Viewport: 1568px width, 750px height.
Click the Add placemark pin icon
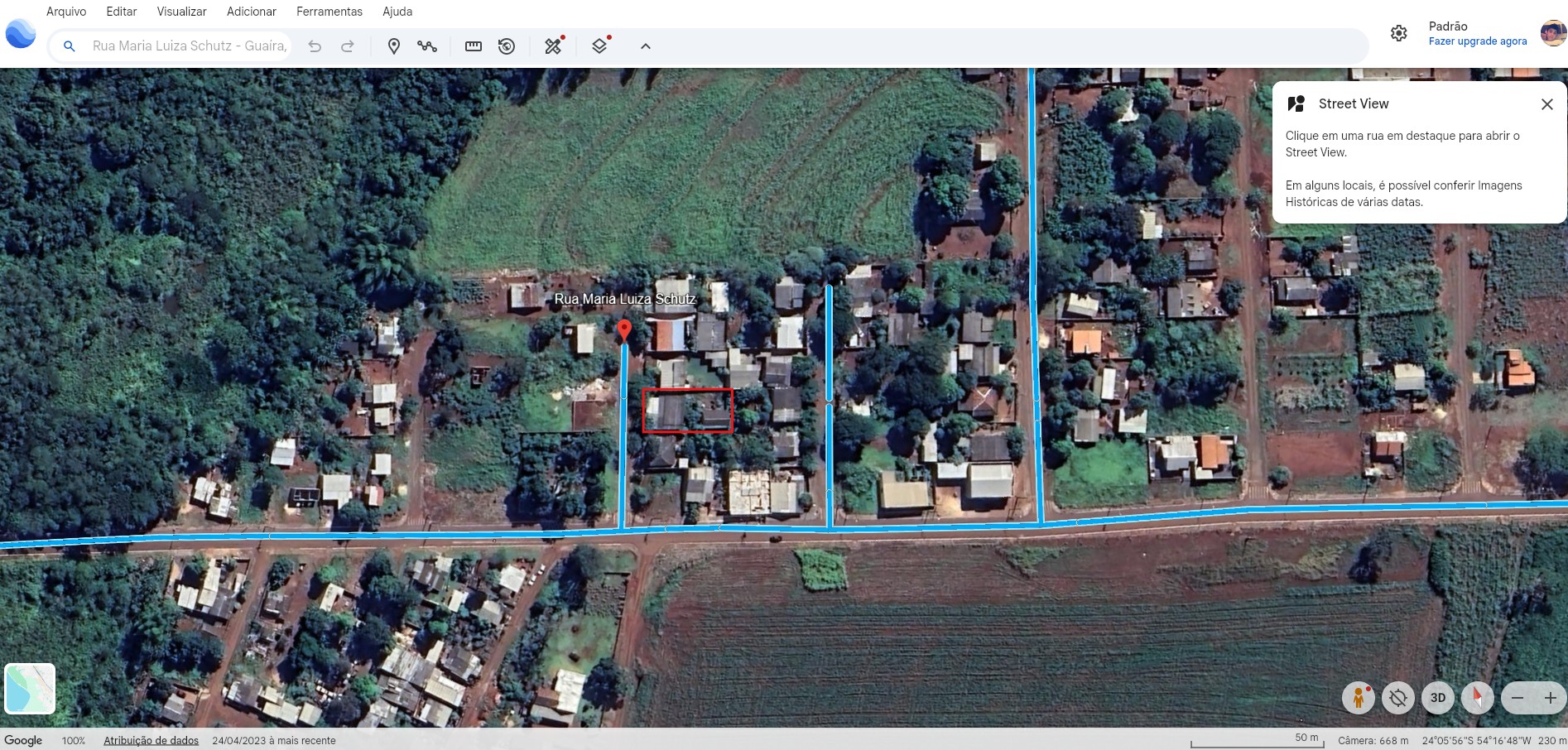point(394,46)
